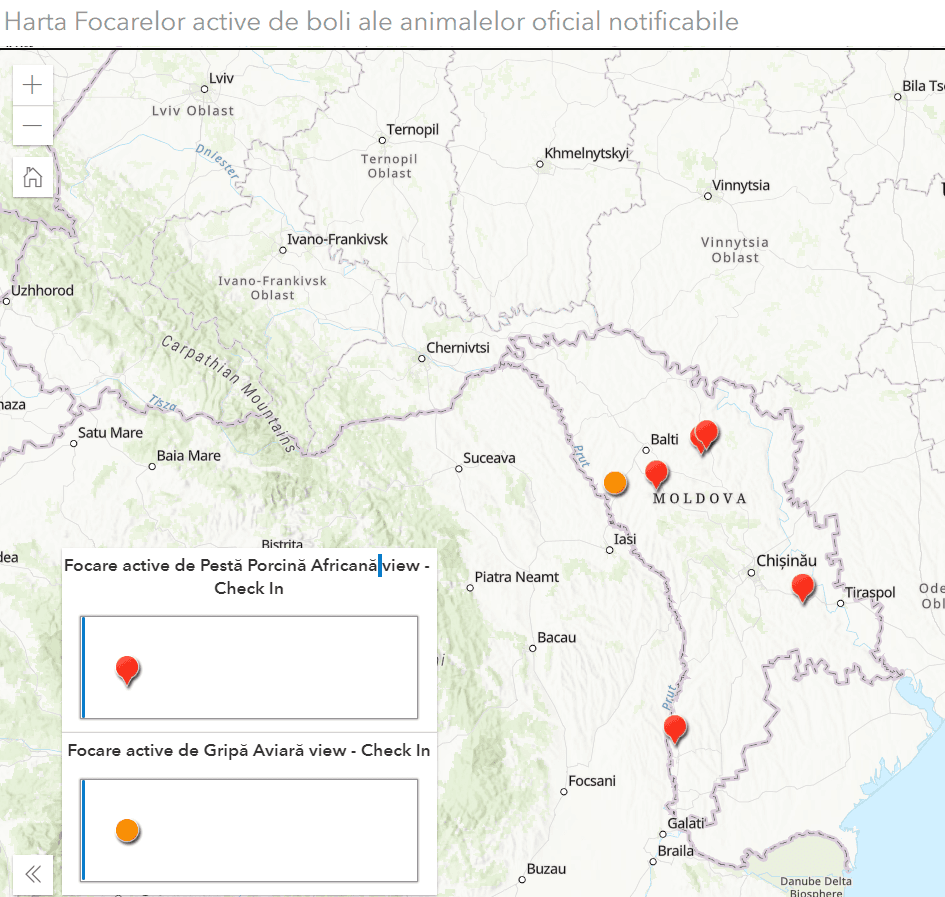Click the Ivano-Frankivsk city label

coord(337,239)
